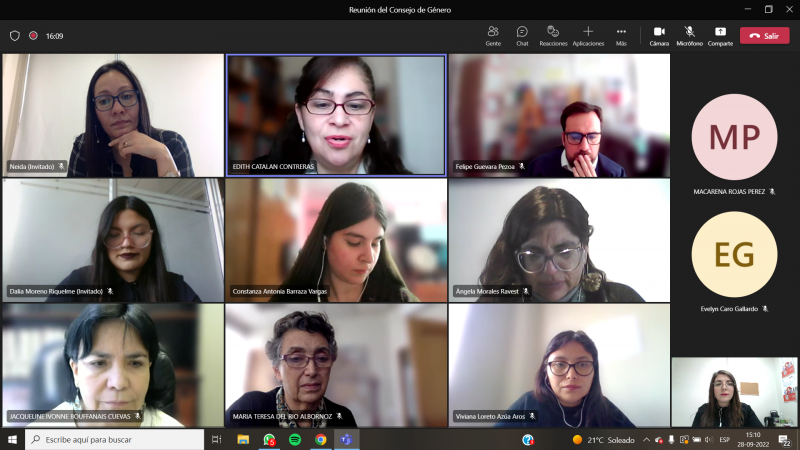This screenshot has height=450, width=800.
Task: Open the meeting Chat panel
Action: [522, 35]
